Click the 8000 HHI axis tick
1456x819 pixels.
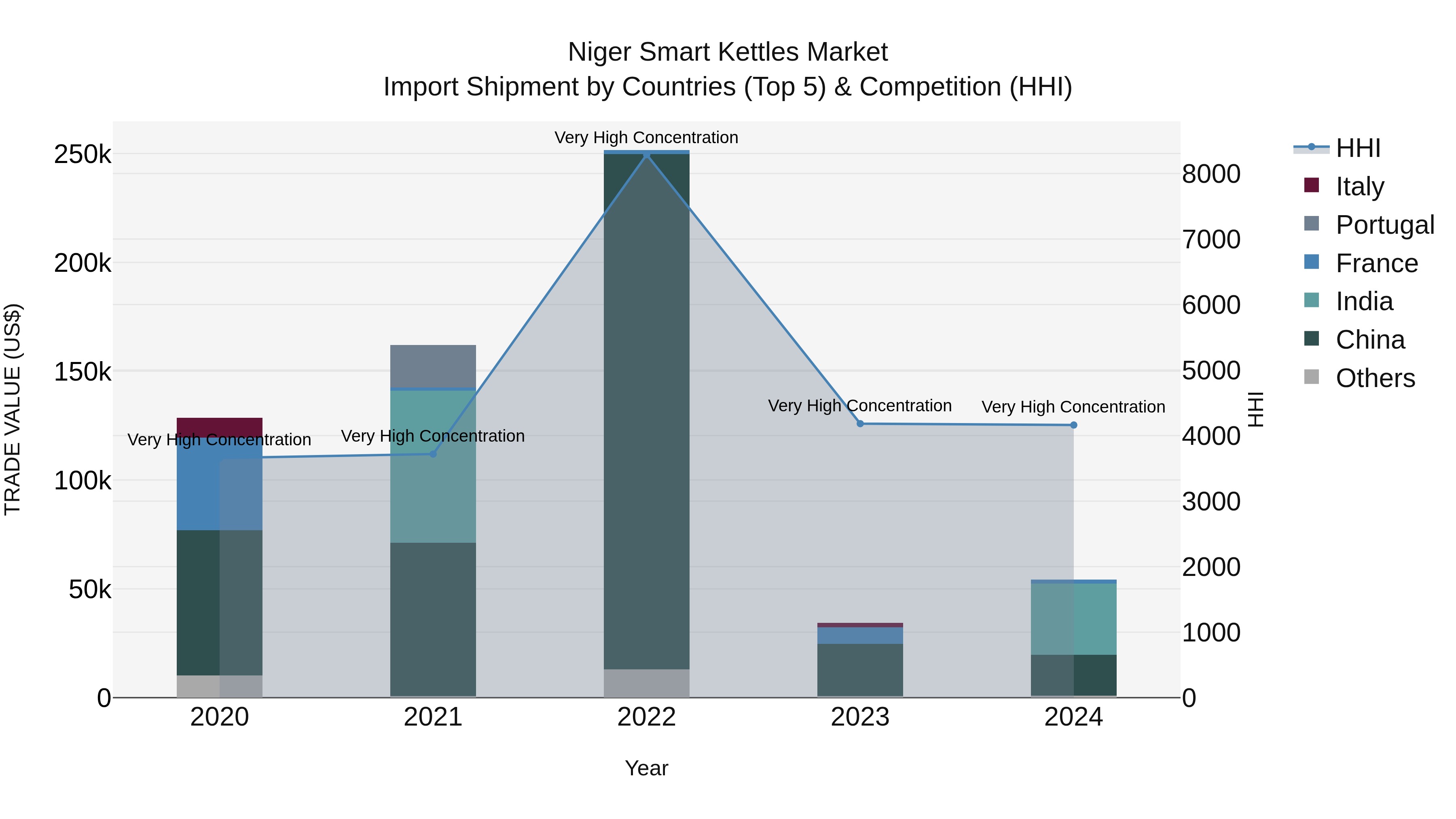coord(1211,174)
